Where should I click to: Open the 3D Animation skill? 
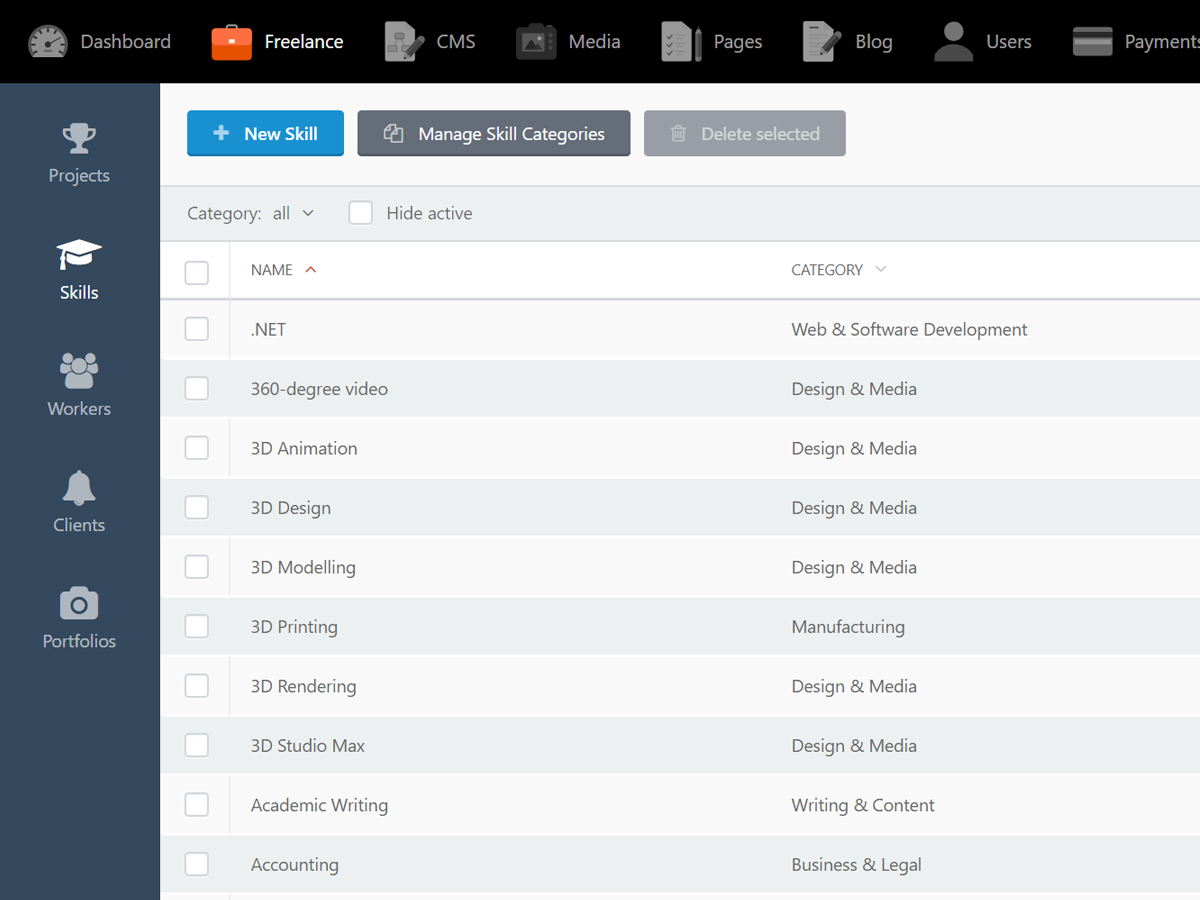pos(304,448)
